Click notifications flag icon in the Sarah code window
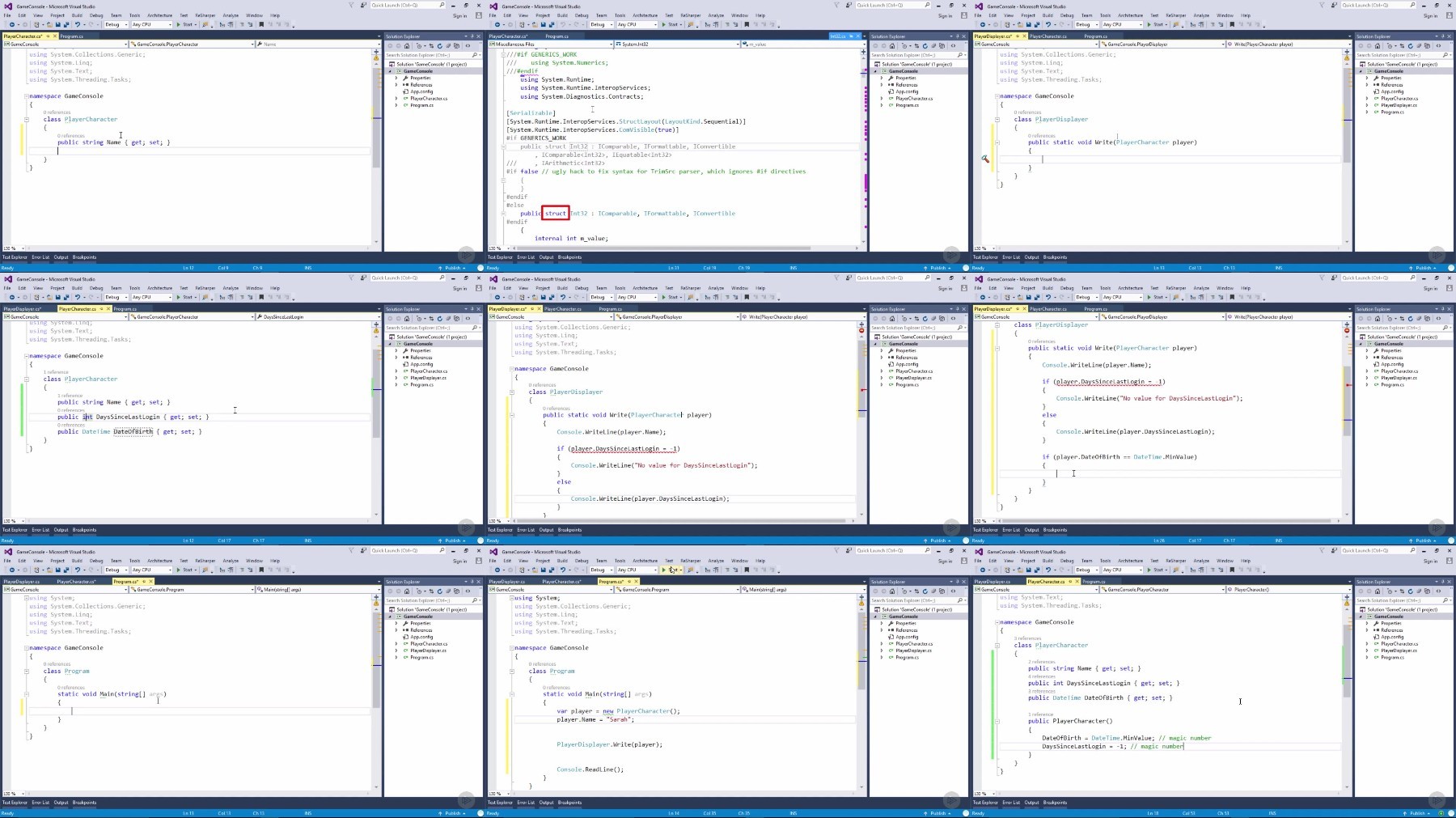 836,550
